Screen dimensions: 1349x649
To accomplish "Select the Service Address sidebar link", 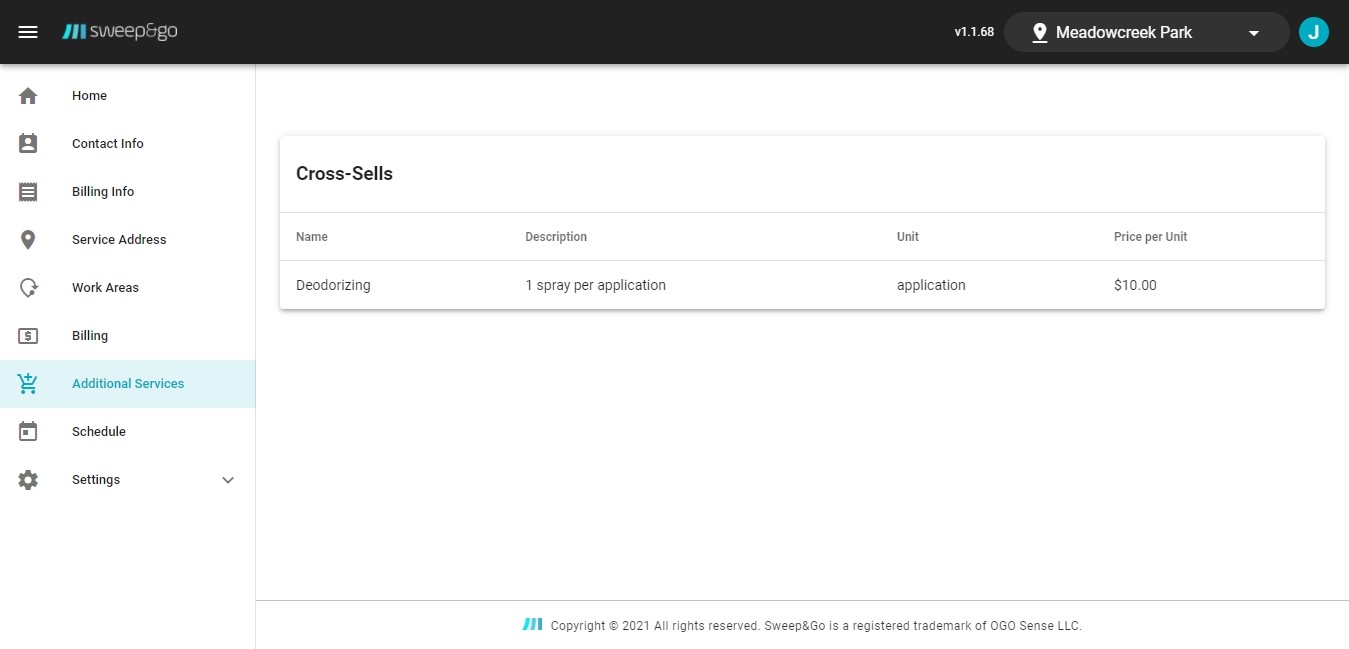I will tap(119, 240).
